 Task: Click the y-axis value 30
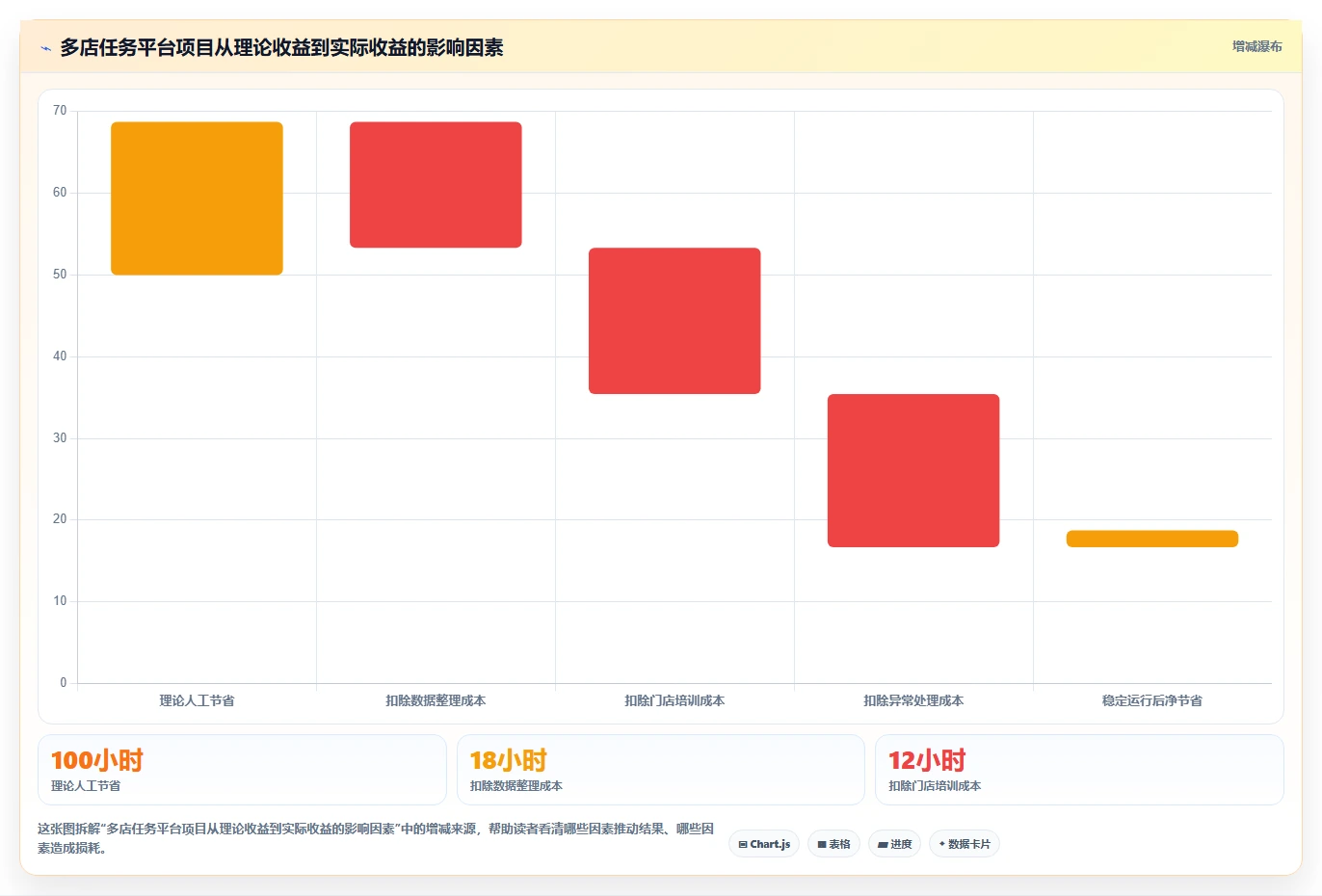(60, 438)
